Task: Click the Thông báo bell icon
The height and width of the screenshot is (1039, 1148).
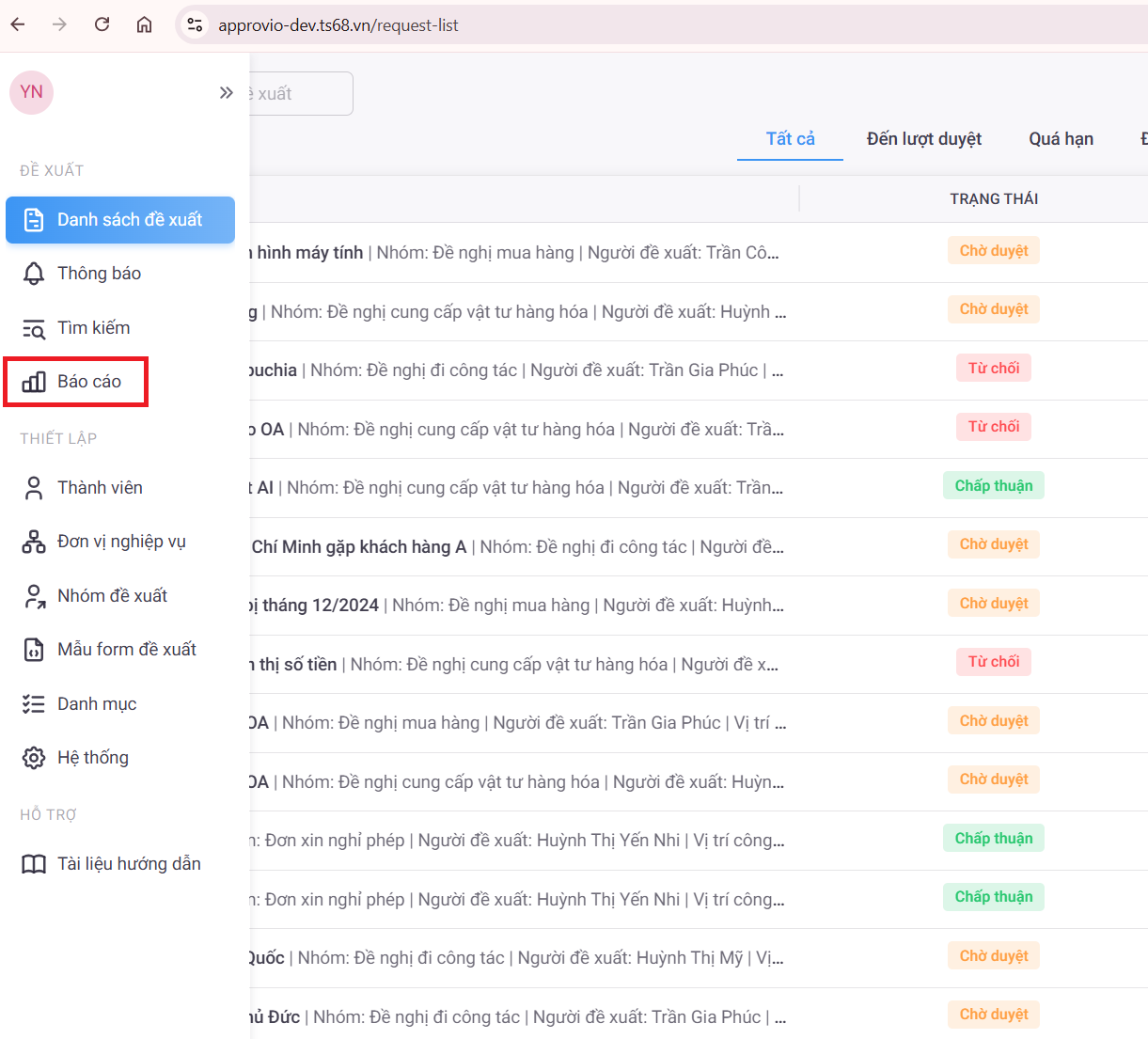Action: point(34,274)
